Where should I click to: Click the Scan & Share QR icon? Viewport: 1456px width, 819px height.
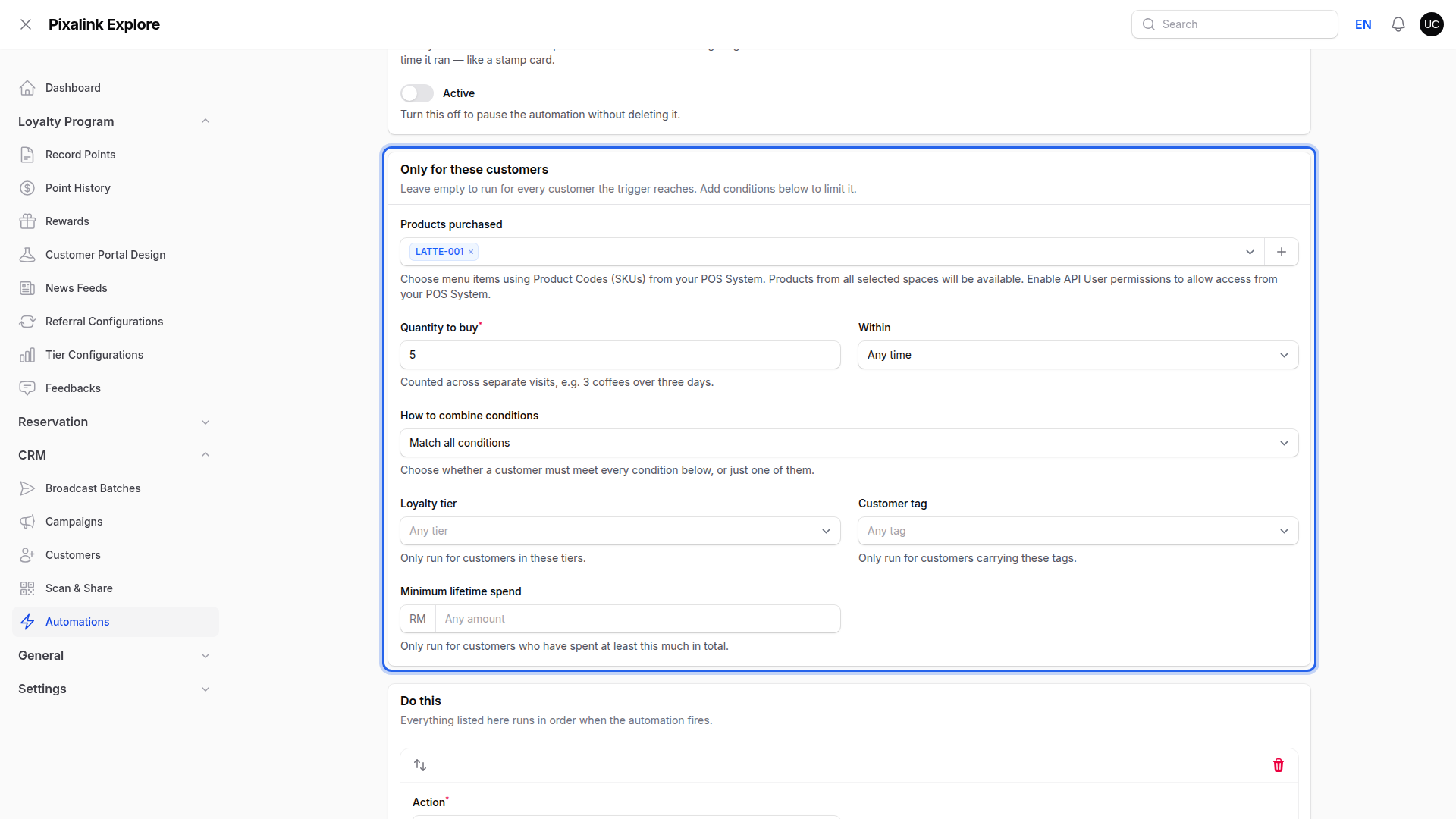tap(27, 588)
